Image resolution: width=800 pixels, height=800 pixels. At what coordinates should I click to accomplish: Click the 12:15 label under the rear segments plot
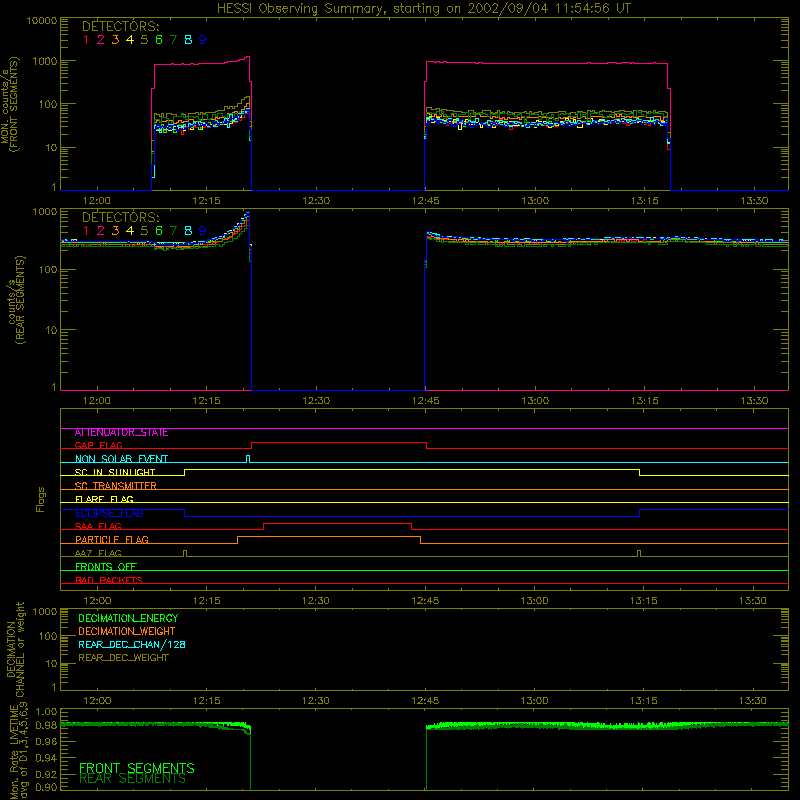coord(206,401)
